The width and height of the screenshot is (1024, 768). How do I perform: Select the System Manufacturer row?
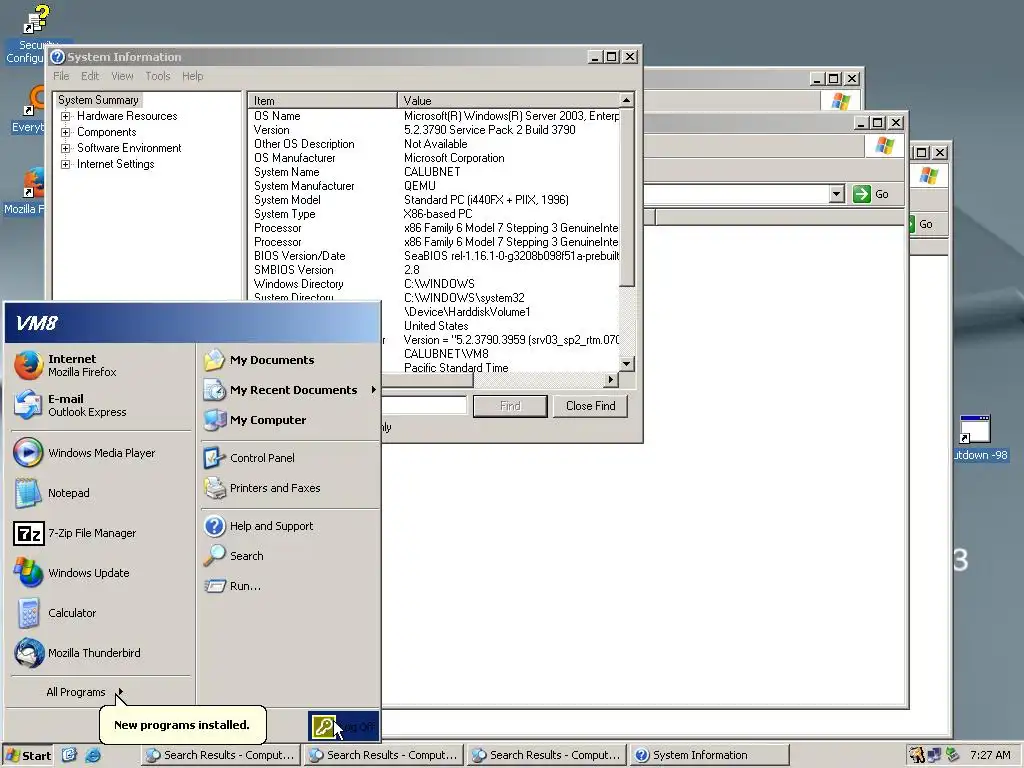[434, 186]
